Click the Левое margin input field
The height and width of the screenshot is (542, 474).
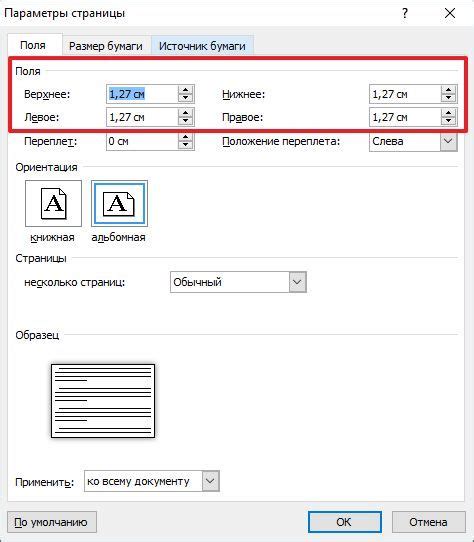[x=142, y=117]
